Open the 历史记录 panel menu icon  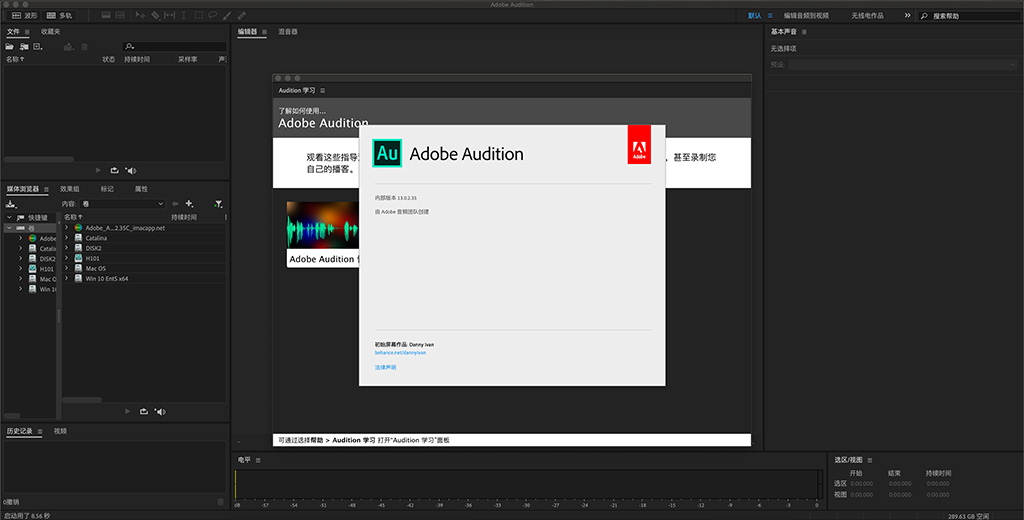coord(40,431)
